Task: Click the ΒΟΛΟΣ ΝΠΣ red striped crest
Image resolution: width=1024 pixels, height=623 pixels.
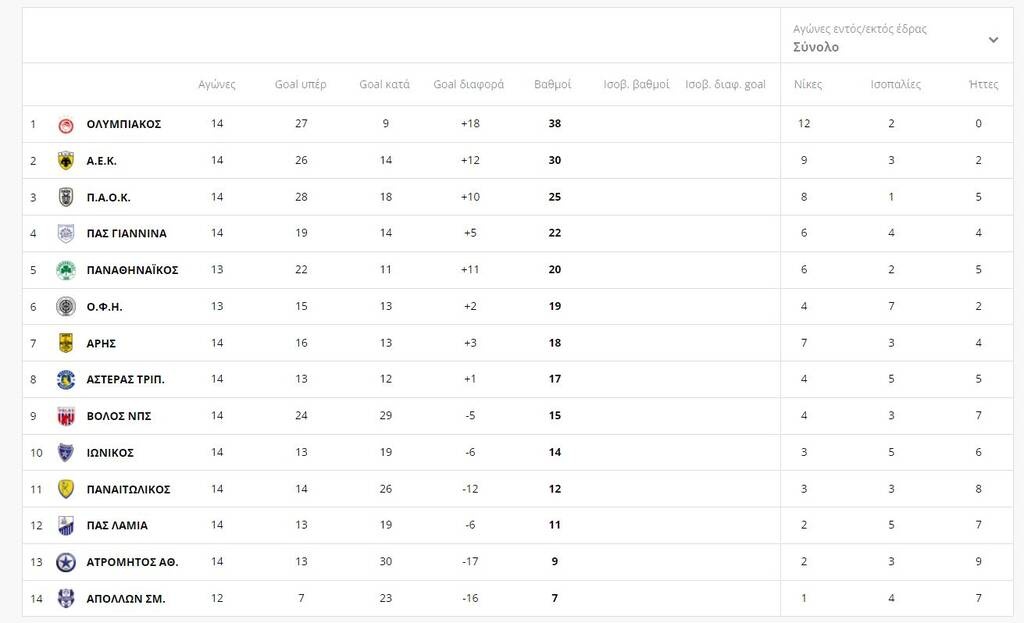Action: pos(66,416)
